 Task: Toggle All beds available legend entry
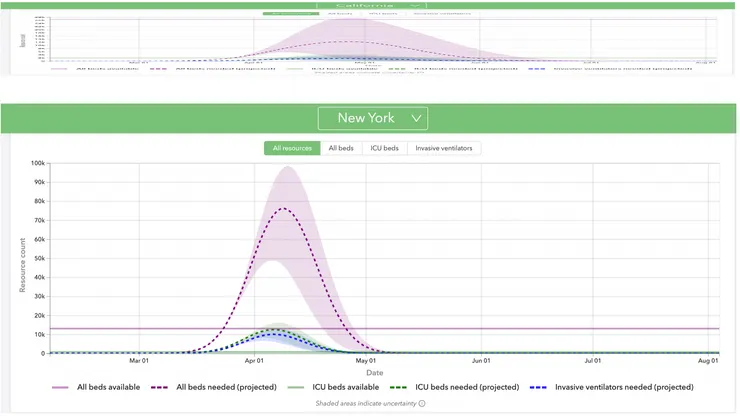96,387
